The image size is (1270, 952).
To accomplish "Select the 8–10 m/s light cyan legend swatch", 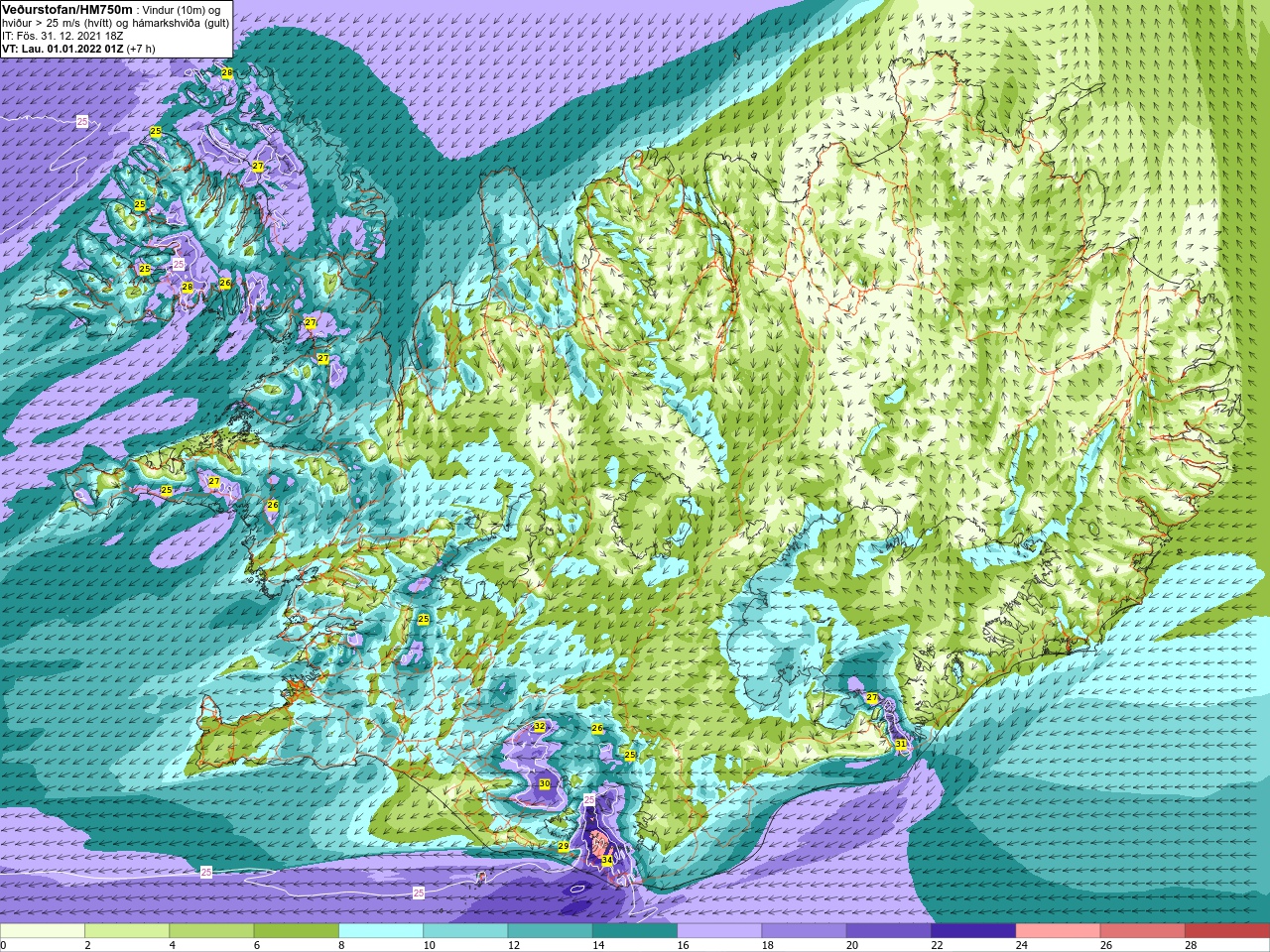I will pos(381,931).
